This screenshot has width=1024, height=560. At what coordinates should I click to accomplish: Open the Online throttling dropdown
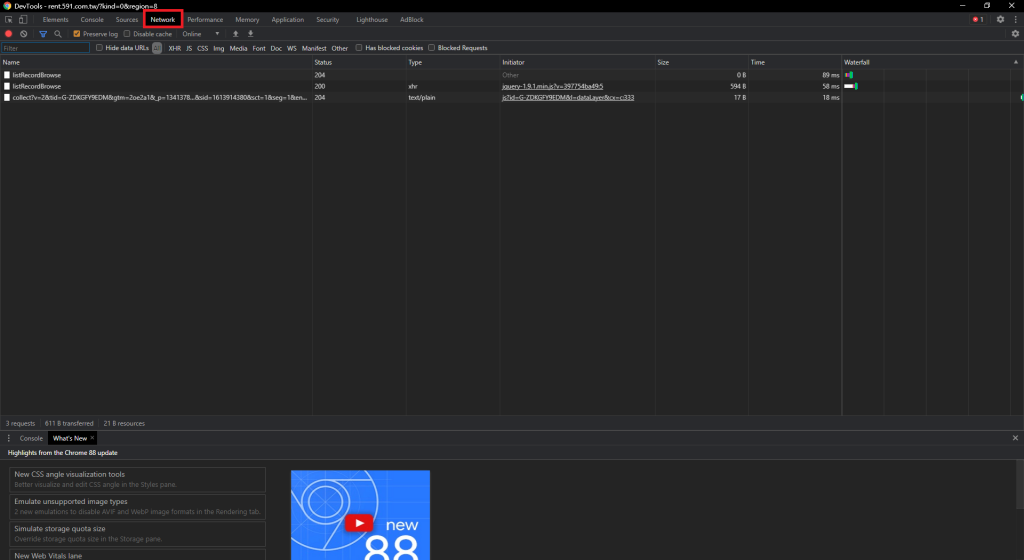coord(200,34)
